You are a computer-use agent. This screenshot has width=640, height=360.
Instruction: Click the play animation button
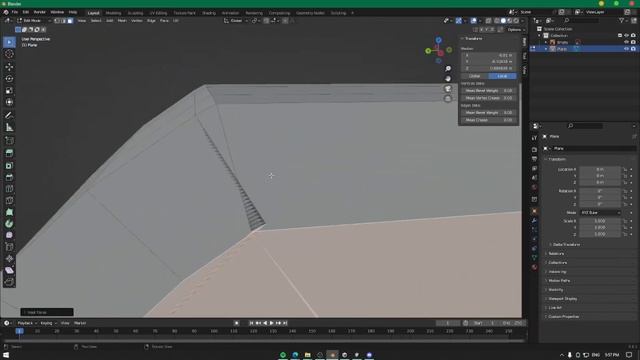pos(272,323)
